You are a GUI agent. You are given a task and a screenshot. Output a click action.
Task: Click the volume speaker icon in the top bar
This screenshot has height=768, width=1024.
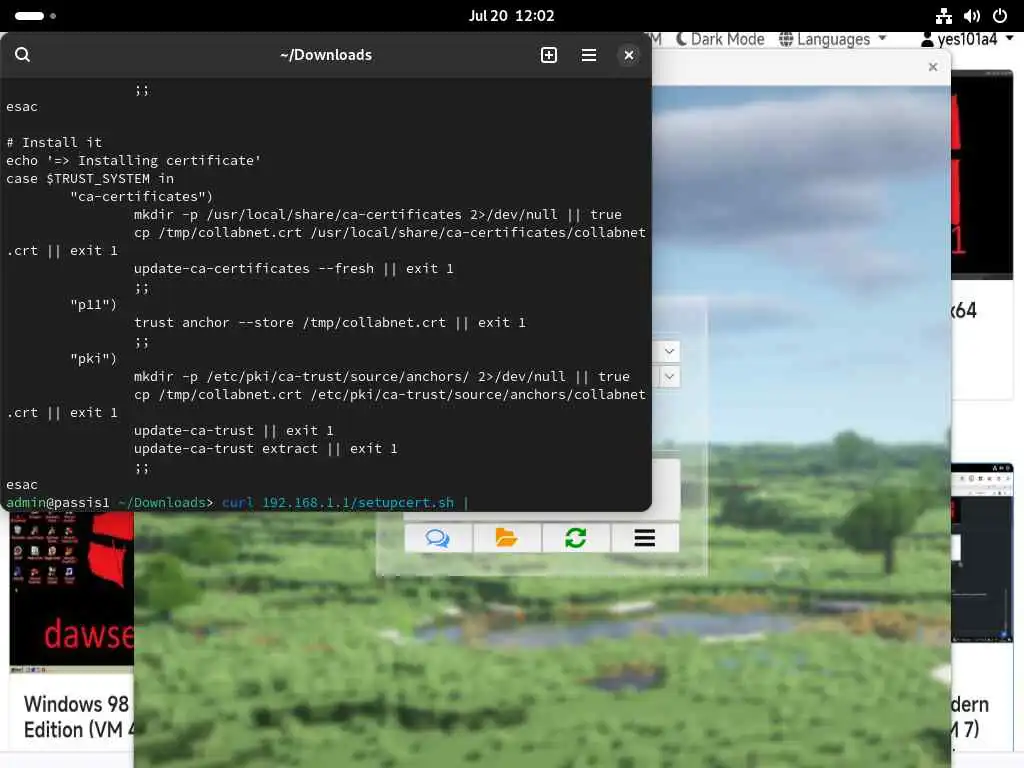tap(972, 16)
